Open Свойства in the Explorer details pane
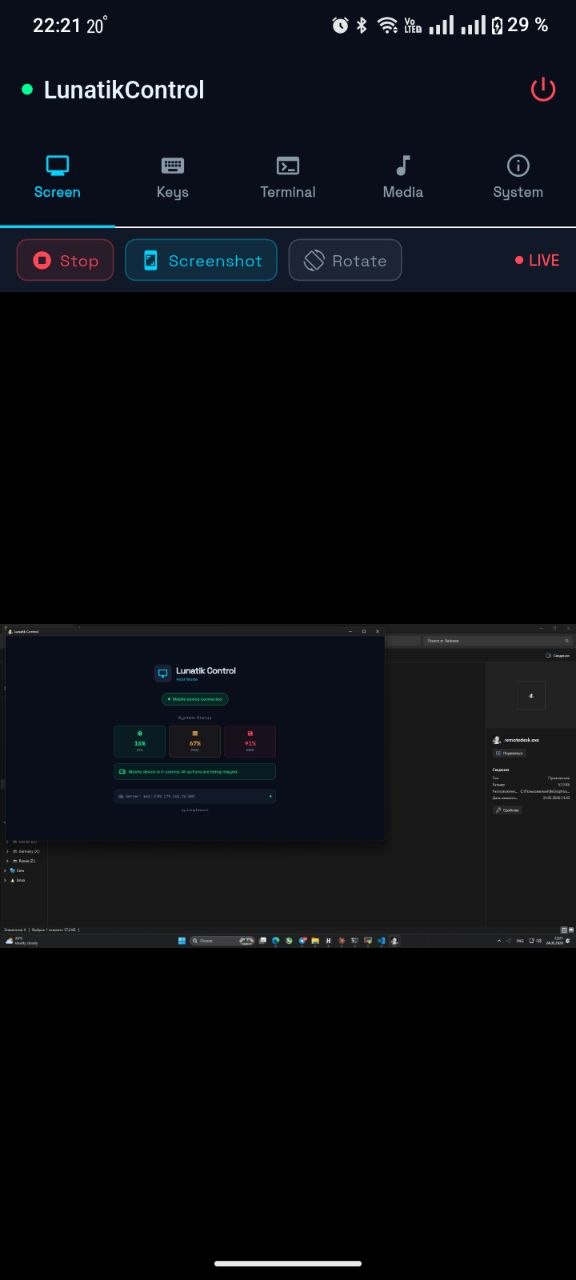The height and width of the screenshot is (1280, 576). [x=507, y=810]
